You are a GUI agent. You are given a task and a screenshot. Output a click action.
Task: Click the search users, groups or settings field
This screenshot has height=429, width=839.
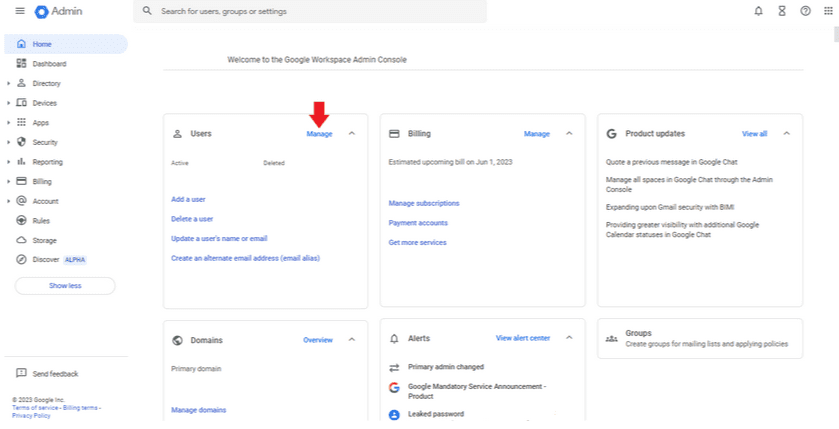coord(310,11)
